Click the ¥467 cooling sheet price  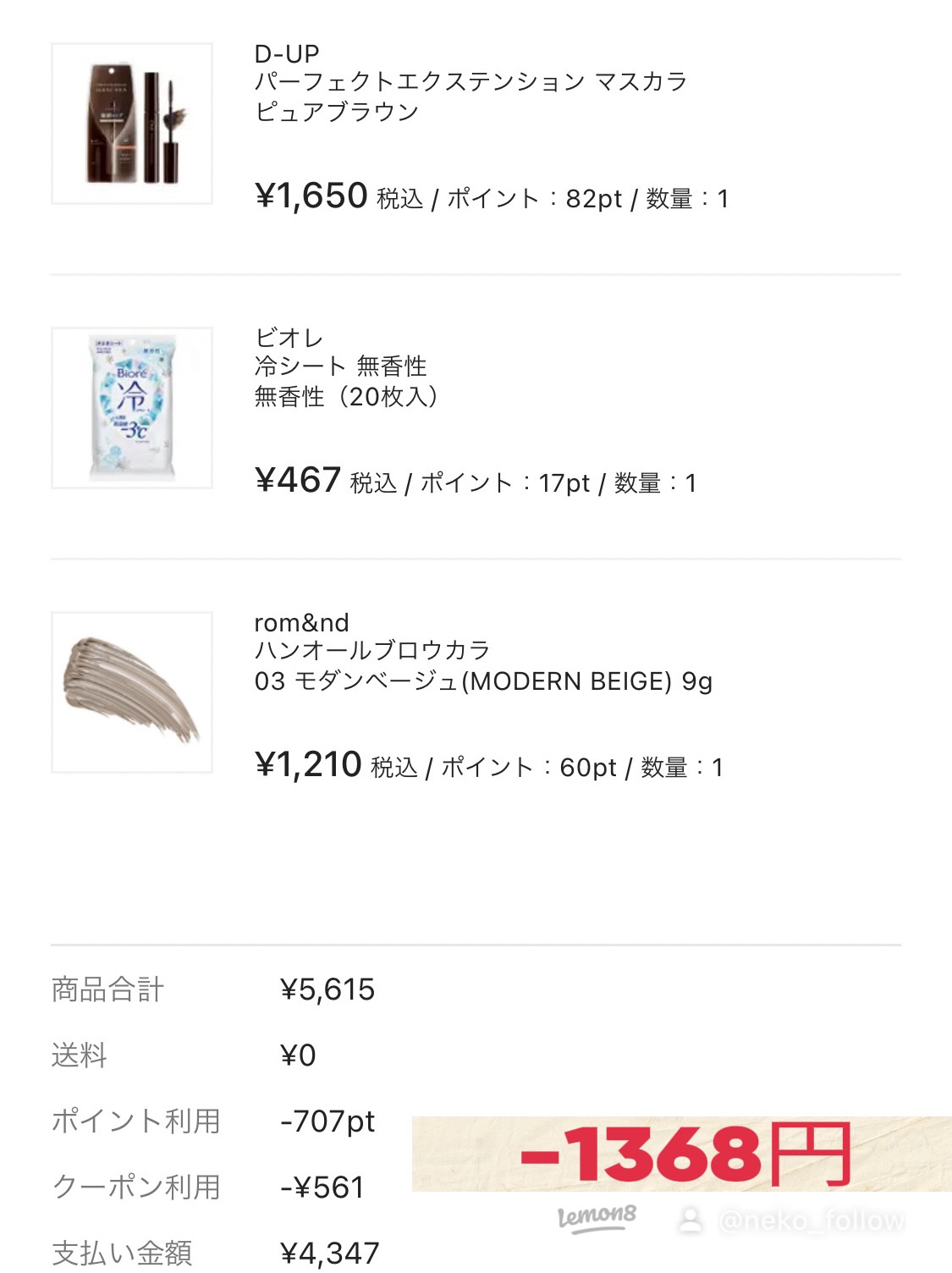(298, 481)
